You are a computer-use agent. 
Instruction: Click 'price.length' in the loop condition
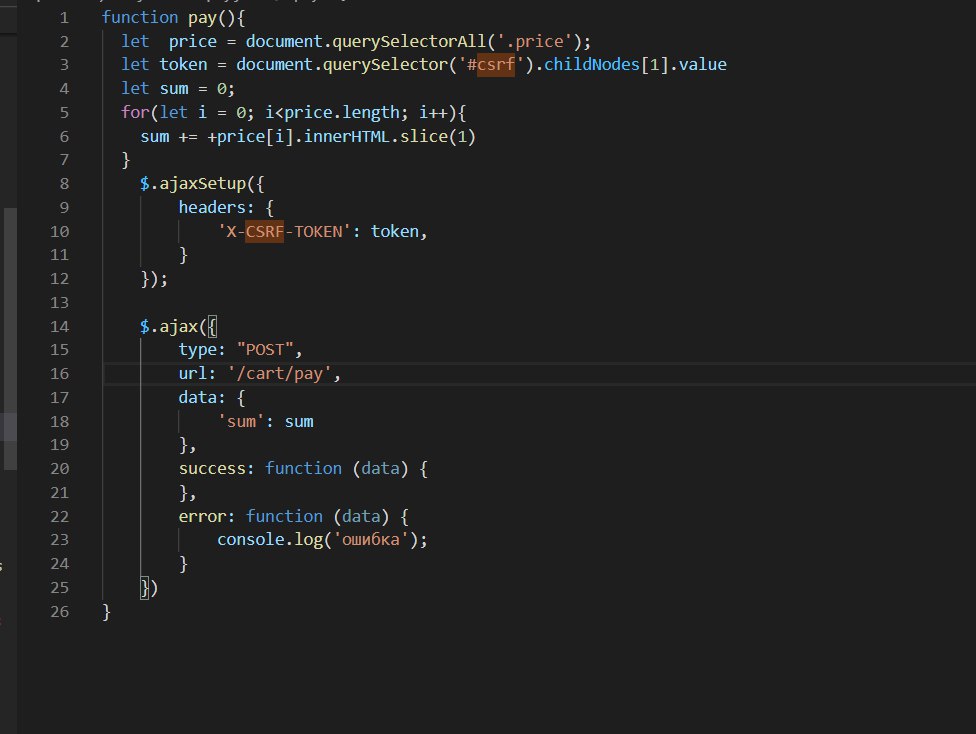(342, 113)
